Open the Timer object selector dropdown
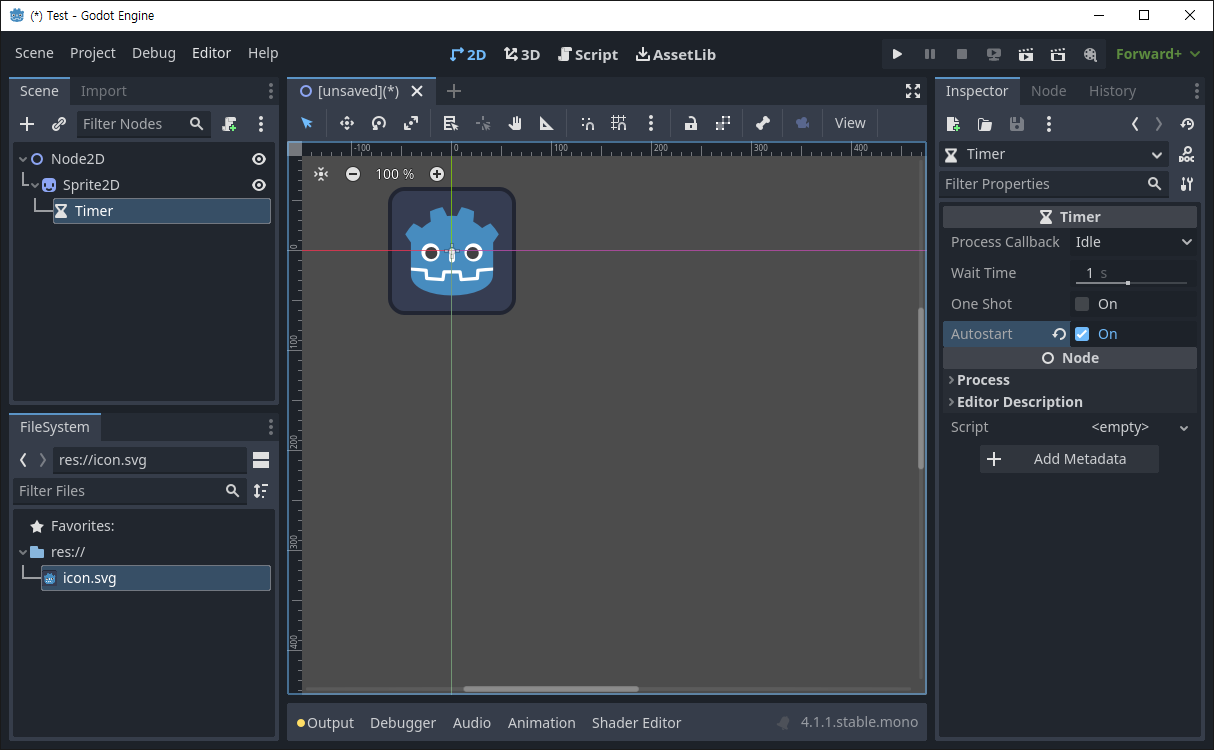This screenshot has height=750, width=1214. (1055, 154)
